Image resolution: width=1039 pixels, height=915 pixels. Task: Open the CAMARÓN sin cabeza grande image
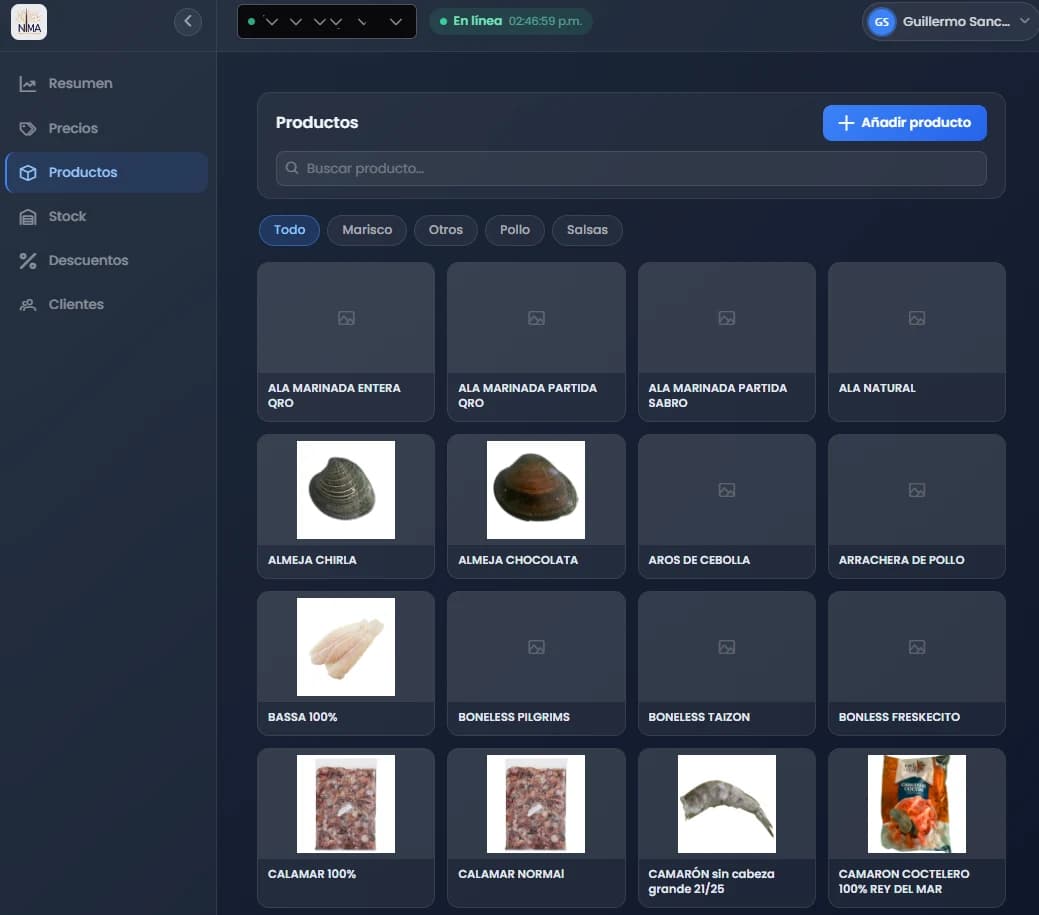pos(727,804)
